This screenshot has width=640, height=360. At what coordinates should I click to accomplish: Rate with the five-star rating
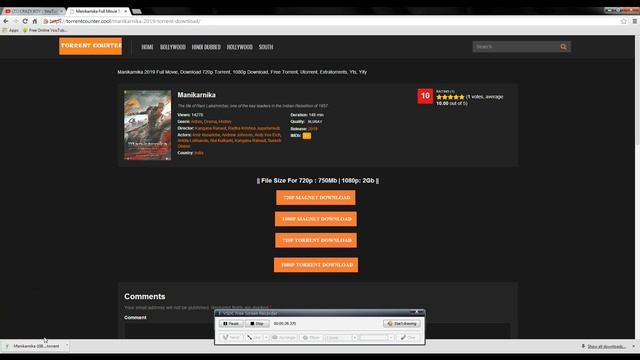pos(450,97)
